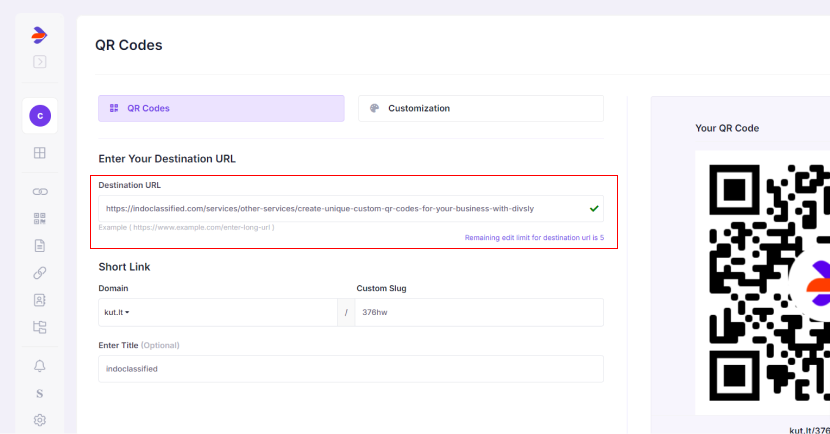The image size is (830, 434).
Task: Click the 'Remaining edit limit for destination url' text
Action: point(534,238)
